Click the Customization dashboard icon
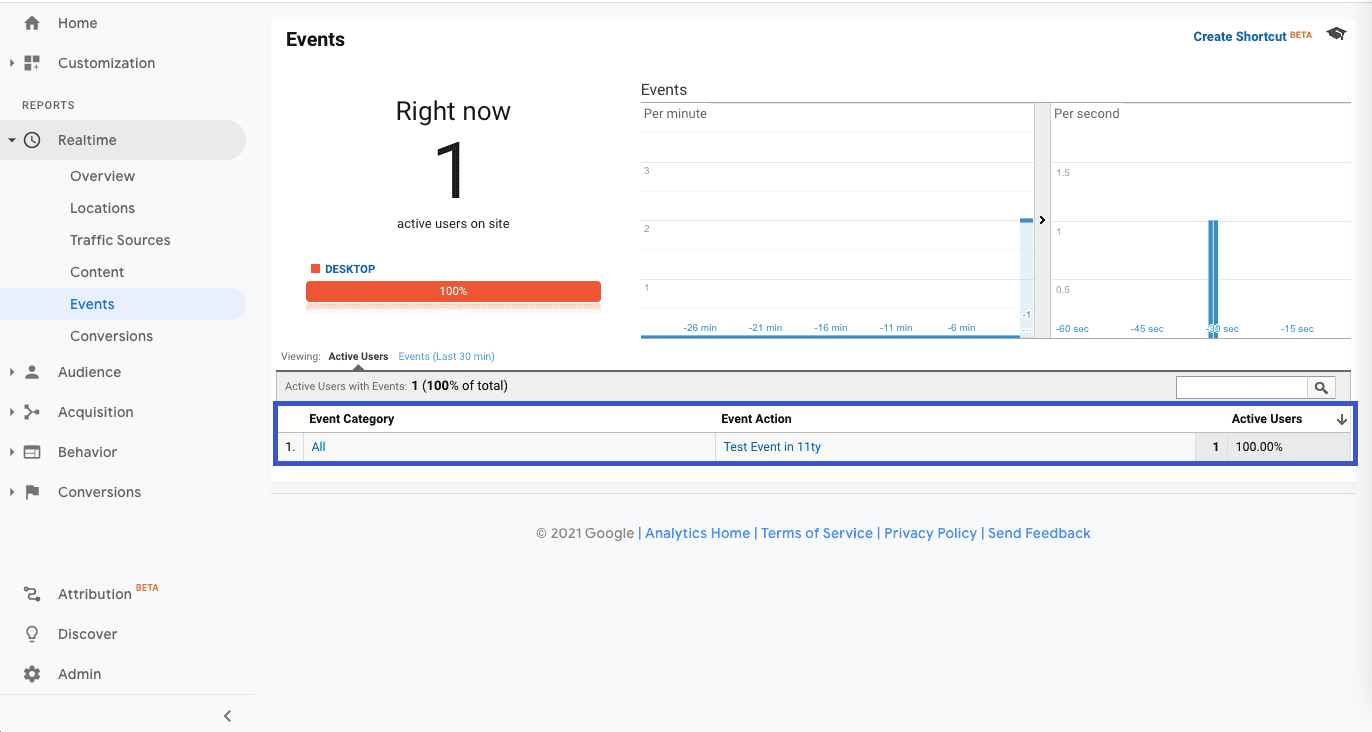This screenshot has height=732, width=1372. pos(32,63)
